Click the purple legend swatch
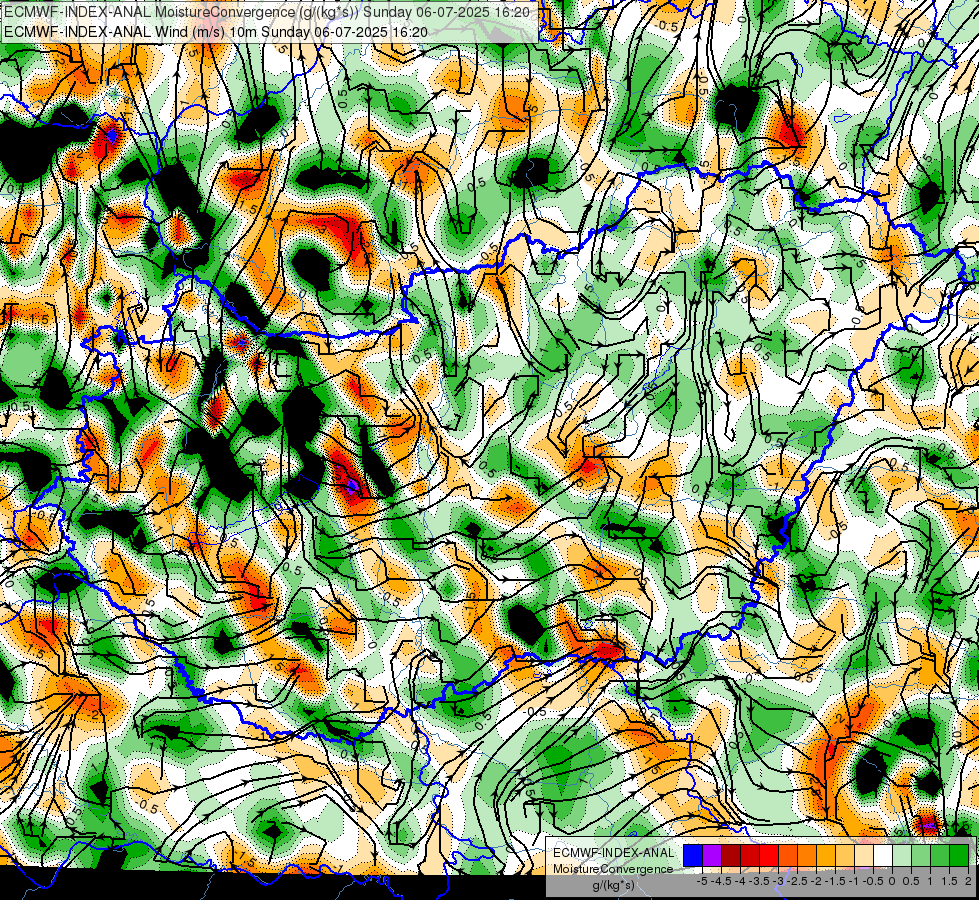 (712, 856)
